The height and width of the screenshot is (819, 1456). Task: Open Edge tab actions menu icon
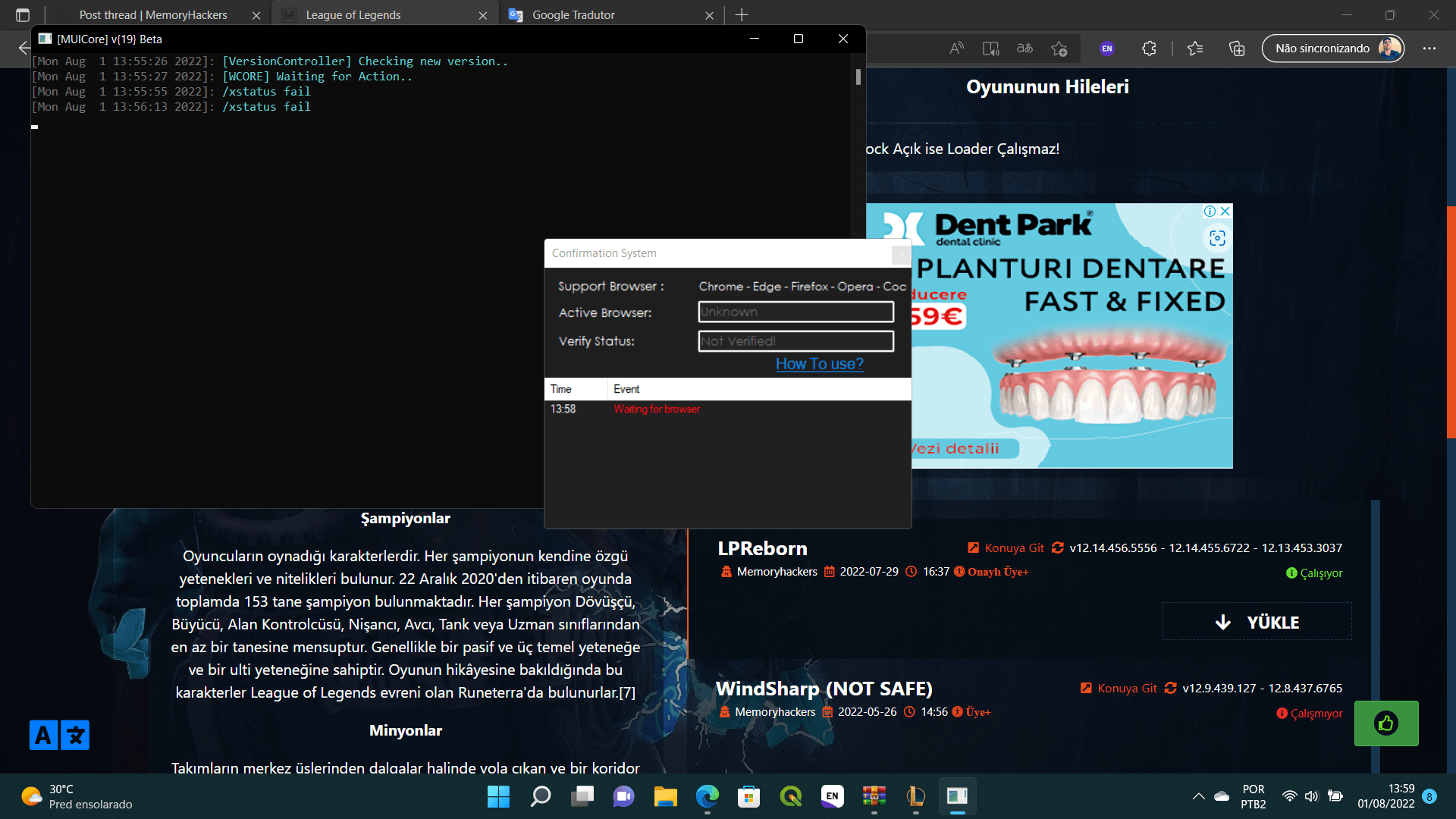[22, 14]
